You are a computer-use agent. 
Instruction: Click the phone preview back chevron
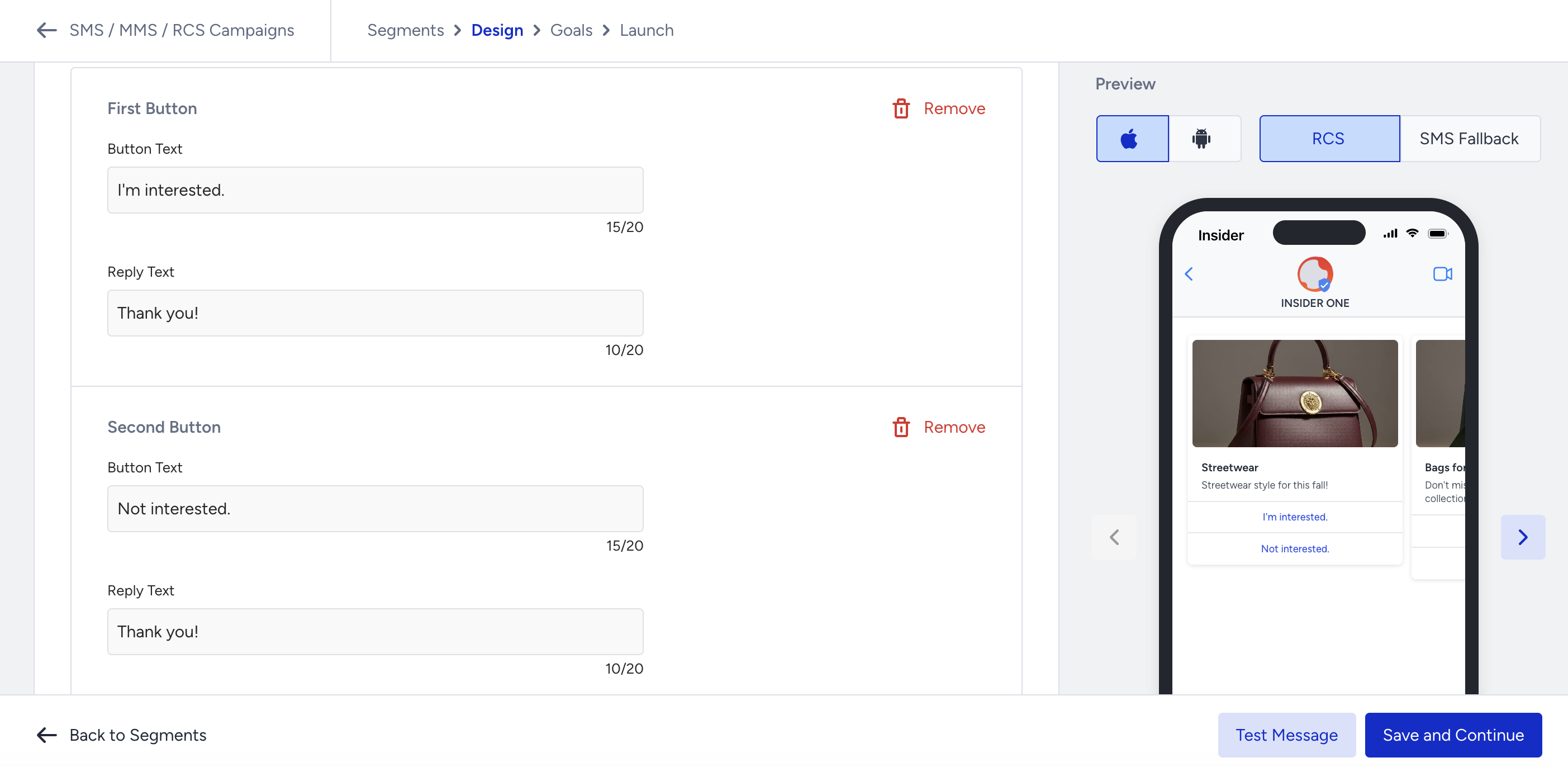[x=1189, y=274]
